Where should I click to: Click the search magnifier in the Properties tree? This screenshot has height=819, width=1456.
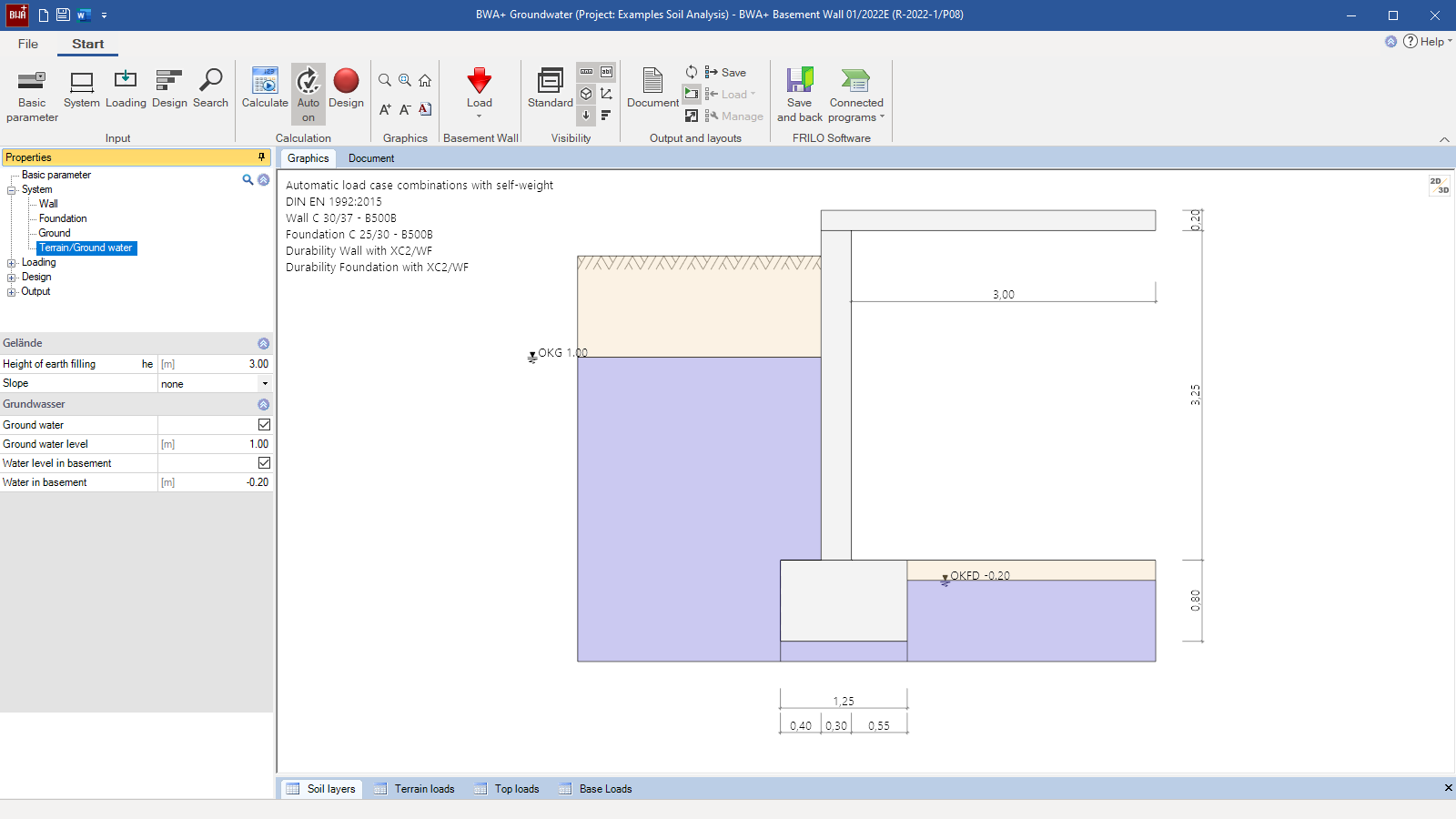click(248, 179)
